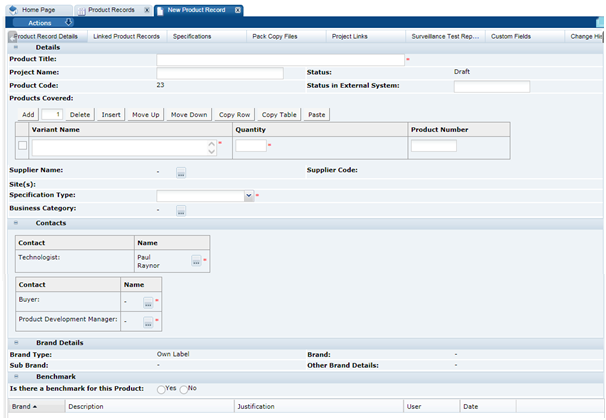Click the User column header

pyautogui.click(x=431, y=406)
